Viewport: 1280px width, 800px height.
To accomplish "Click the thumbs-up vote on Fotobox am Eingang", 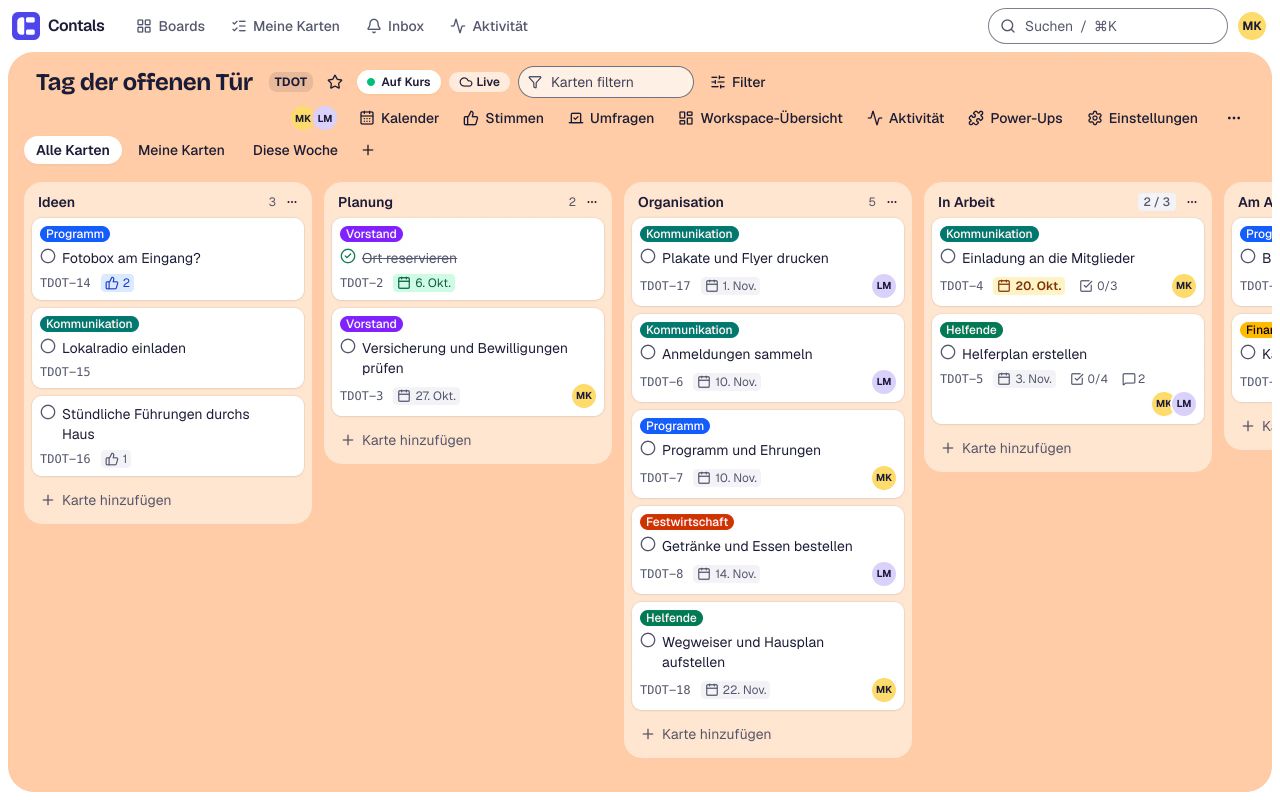I will 118,283.
